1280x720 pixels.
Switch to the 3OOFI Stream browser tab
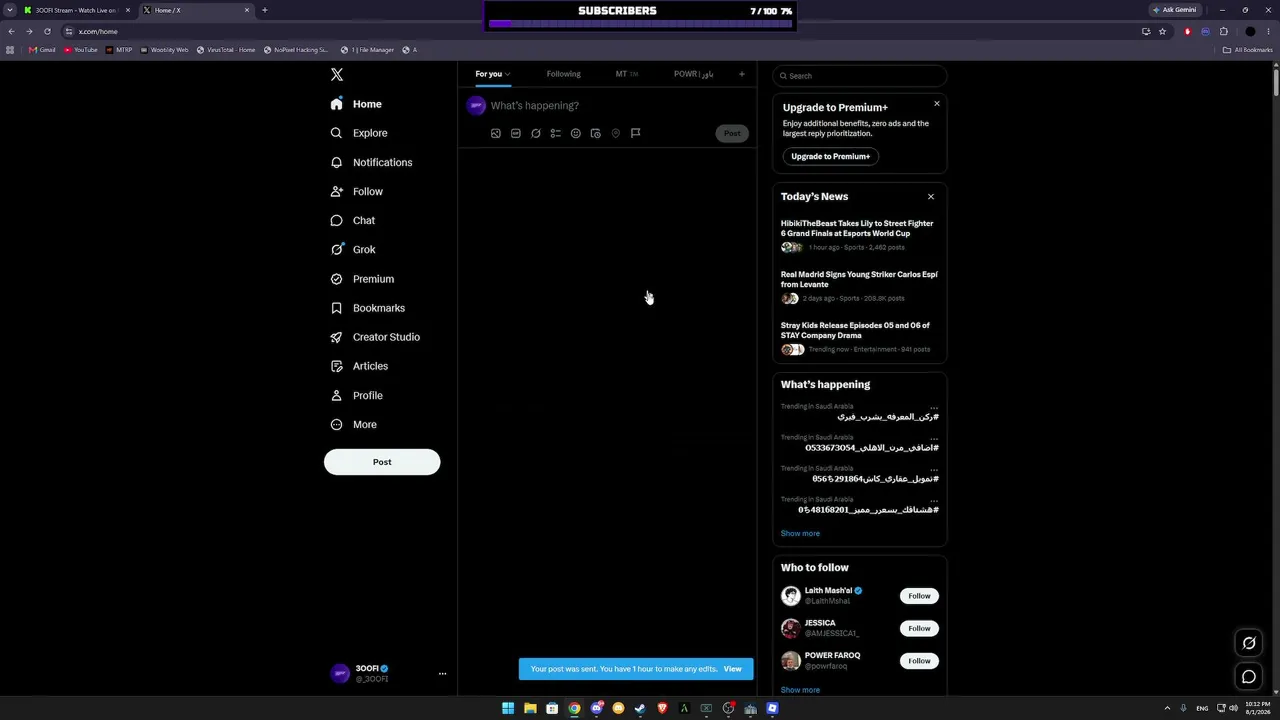[78, 10]
